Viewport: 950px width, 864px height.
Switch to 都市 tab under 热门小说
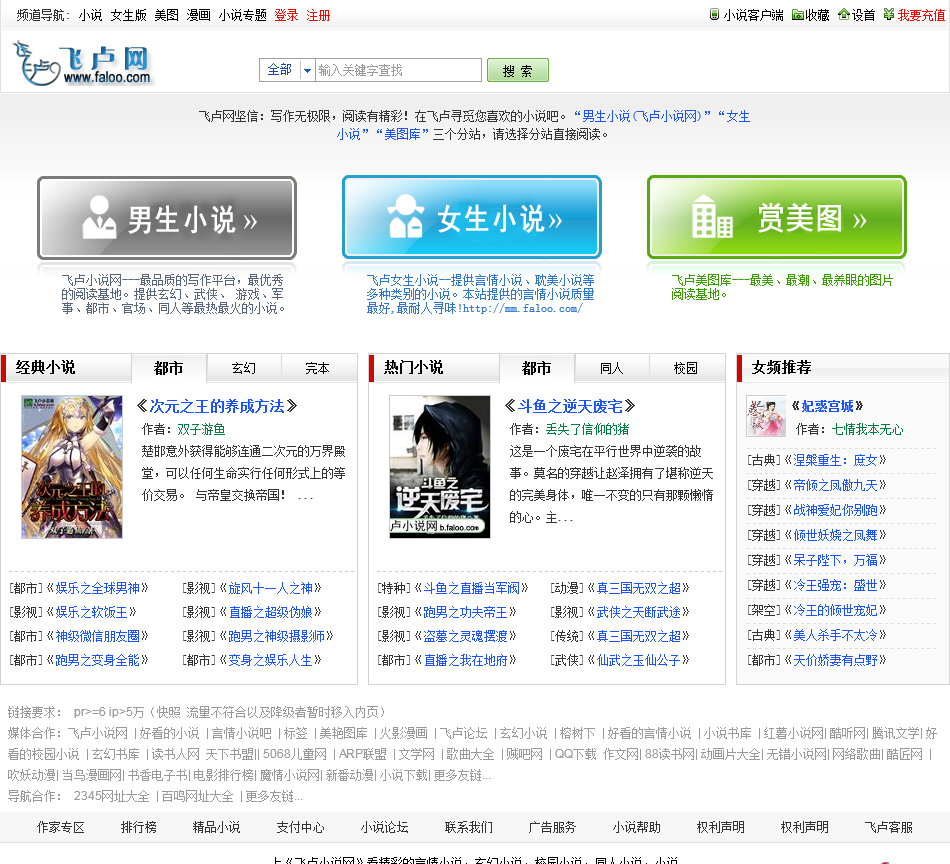click(536, 368)
